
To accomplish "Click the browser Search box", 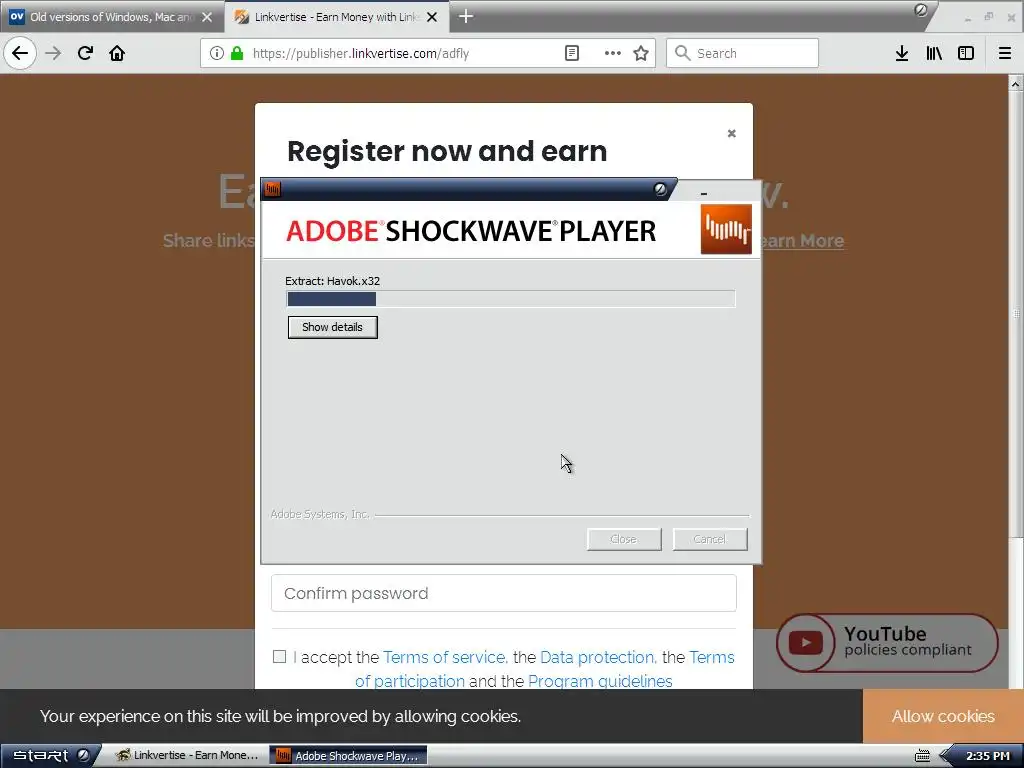I will [743, 53].
